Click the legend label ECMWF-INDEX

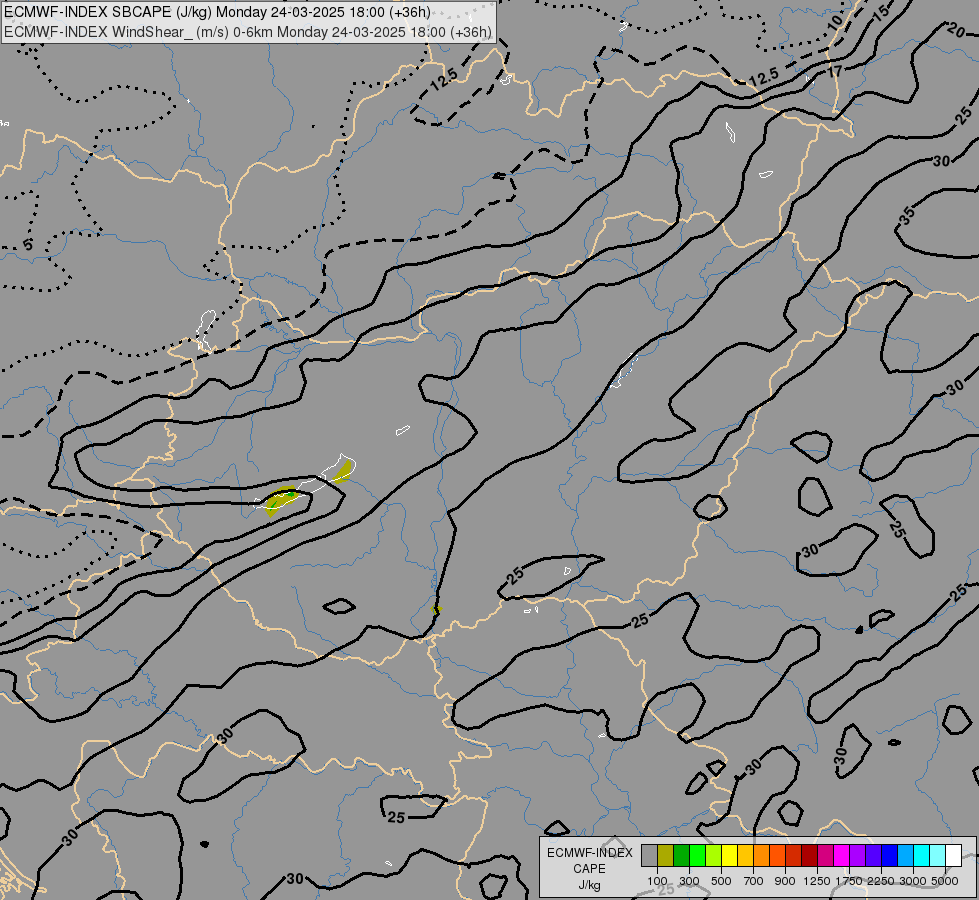(x=589, y=853)
